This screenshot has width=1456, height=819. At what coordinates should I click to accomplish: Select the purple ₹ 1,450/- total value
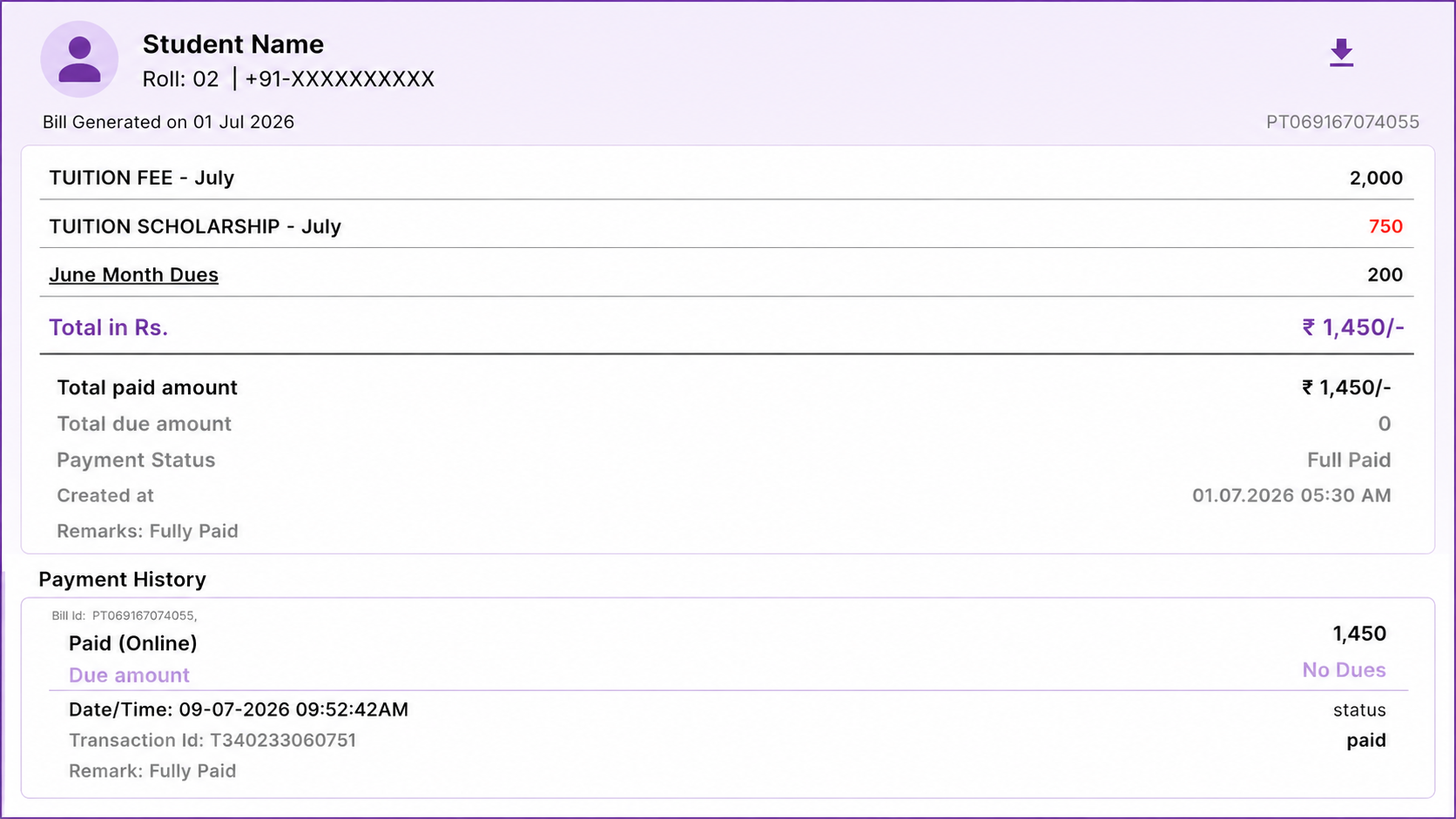click(1353, 327)
